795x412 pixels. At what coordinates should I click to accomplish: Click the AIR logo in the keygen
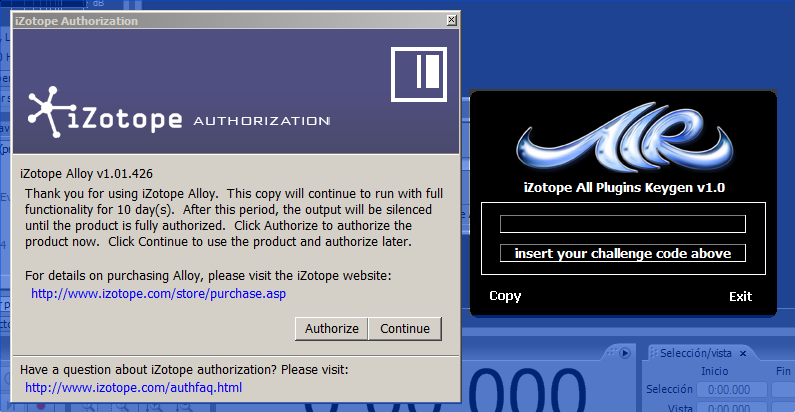click(x=625, y=137)
